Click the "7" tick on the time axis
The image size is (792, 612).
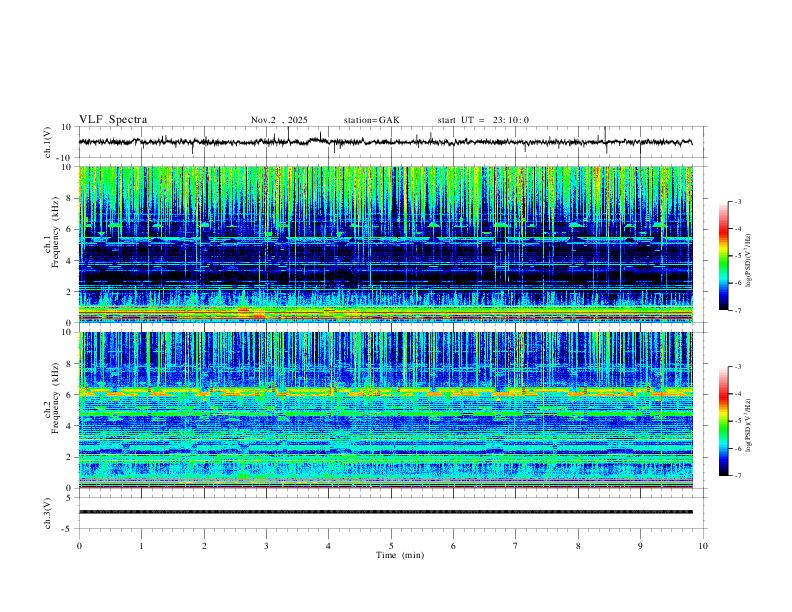pos(516,546)
